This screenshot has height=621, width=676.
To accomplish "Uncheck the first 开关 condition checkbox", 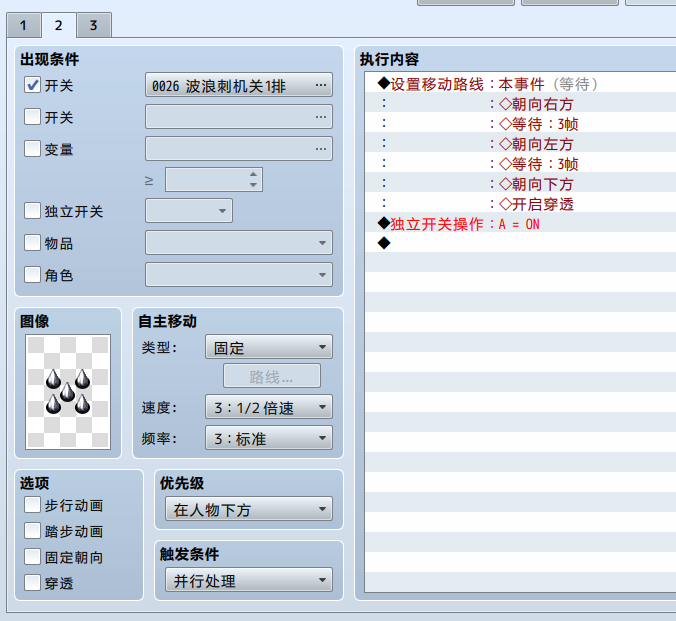I will (32, 85).
